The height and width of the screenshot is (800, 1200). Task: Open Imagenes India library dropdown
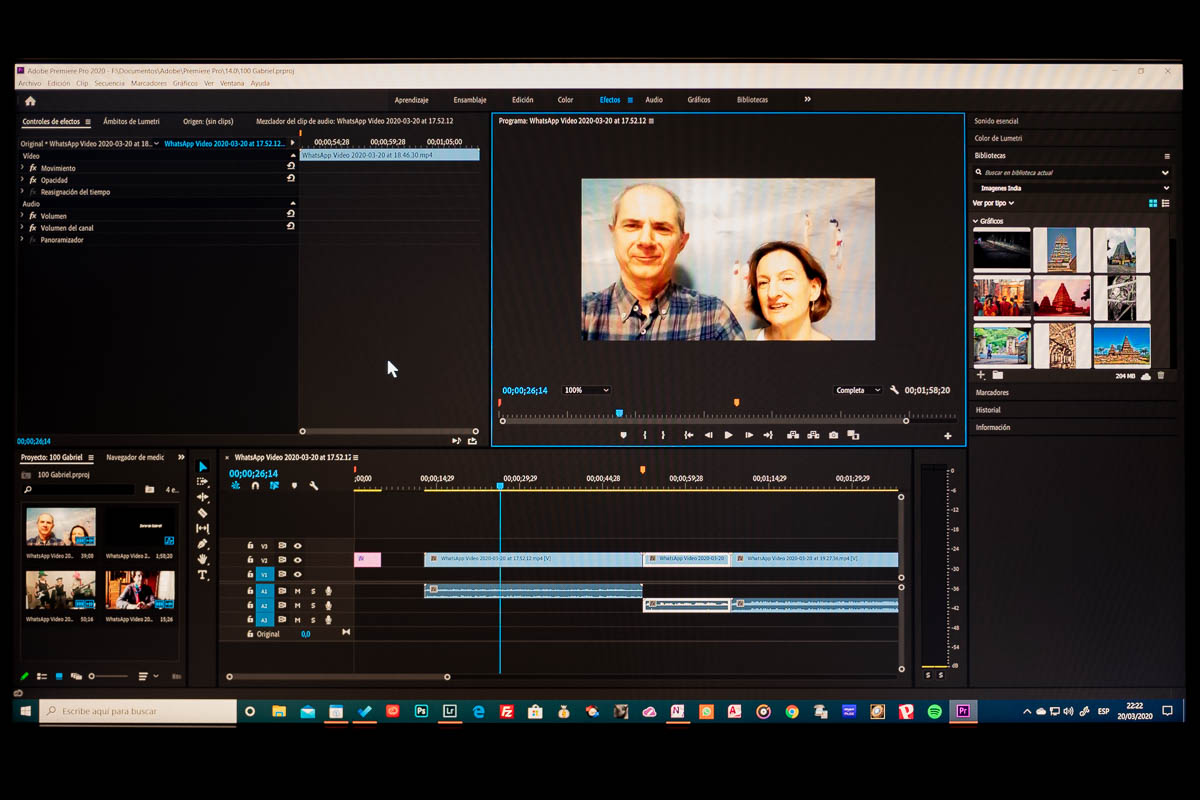coord(1072,187)
